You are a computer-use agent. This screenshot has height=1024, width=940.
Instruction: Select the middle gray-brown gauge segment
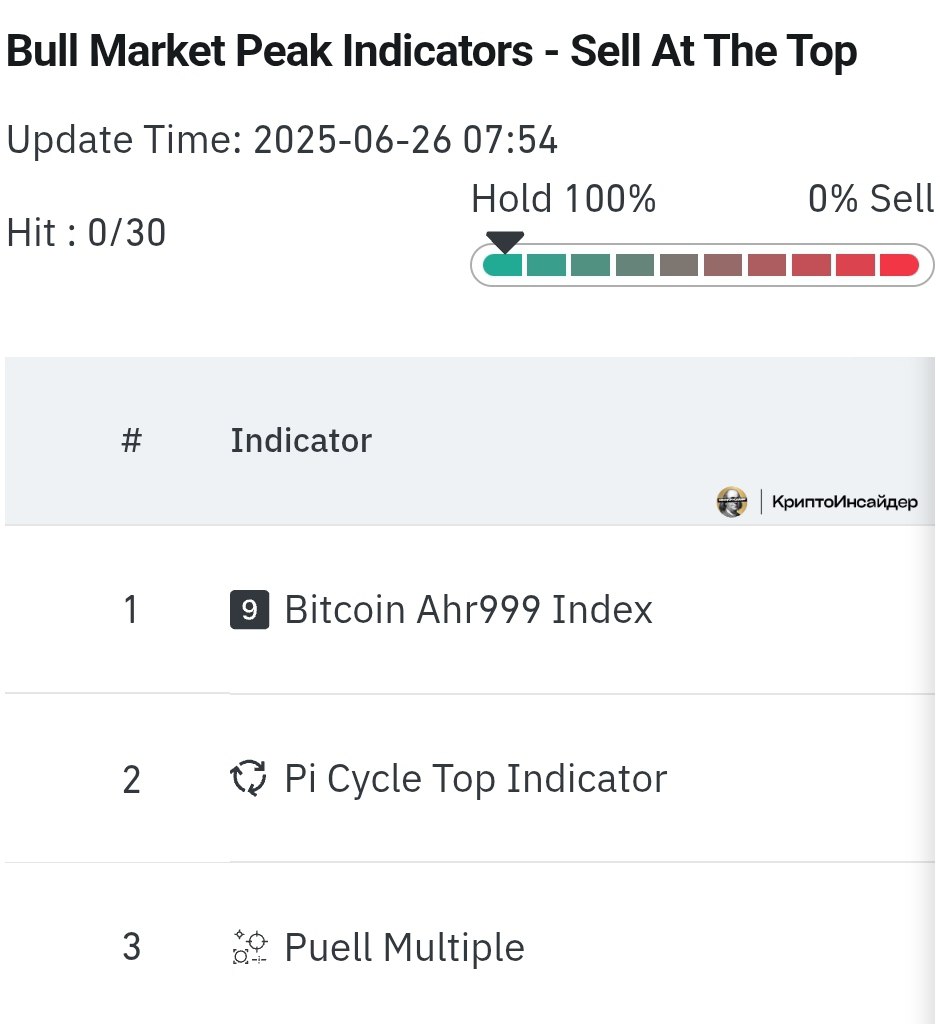click(679, 265)
